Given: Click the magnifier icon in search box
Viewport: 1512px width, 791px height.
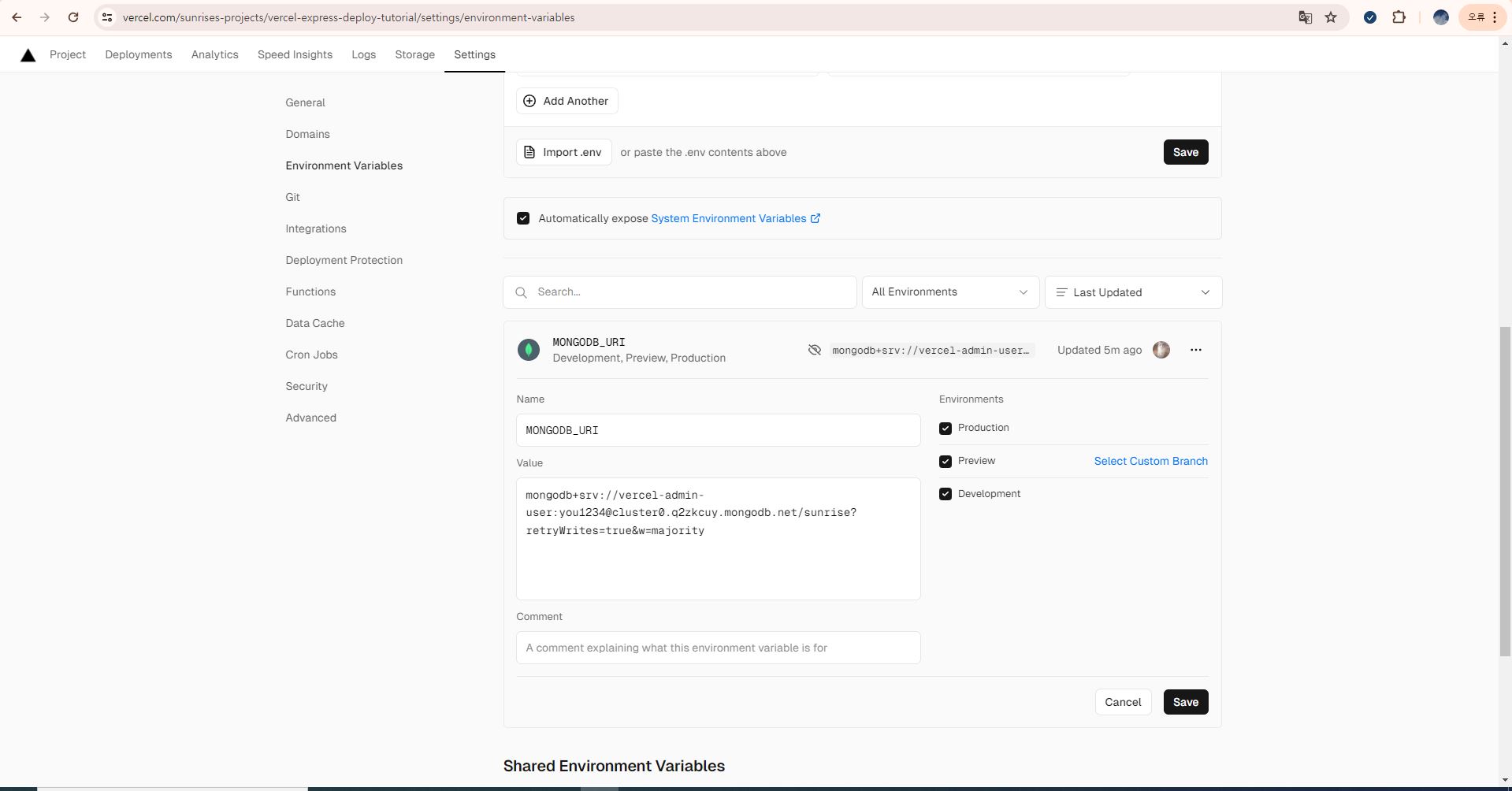Looking at the screenshot, I should (521, 292).
